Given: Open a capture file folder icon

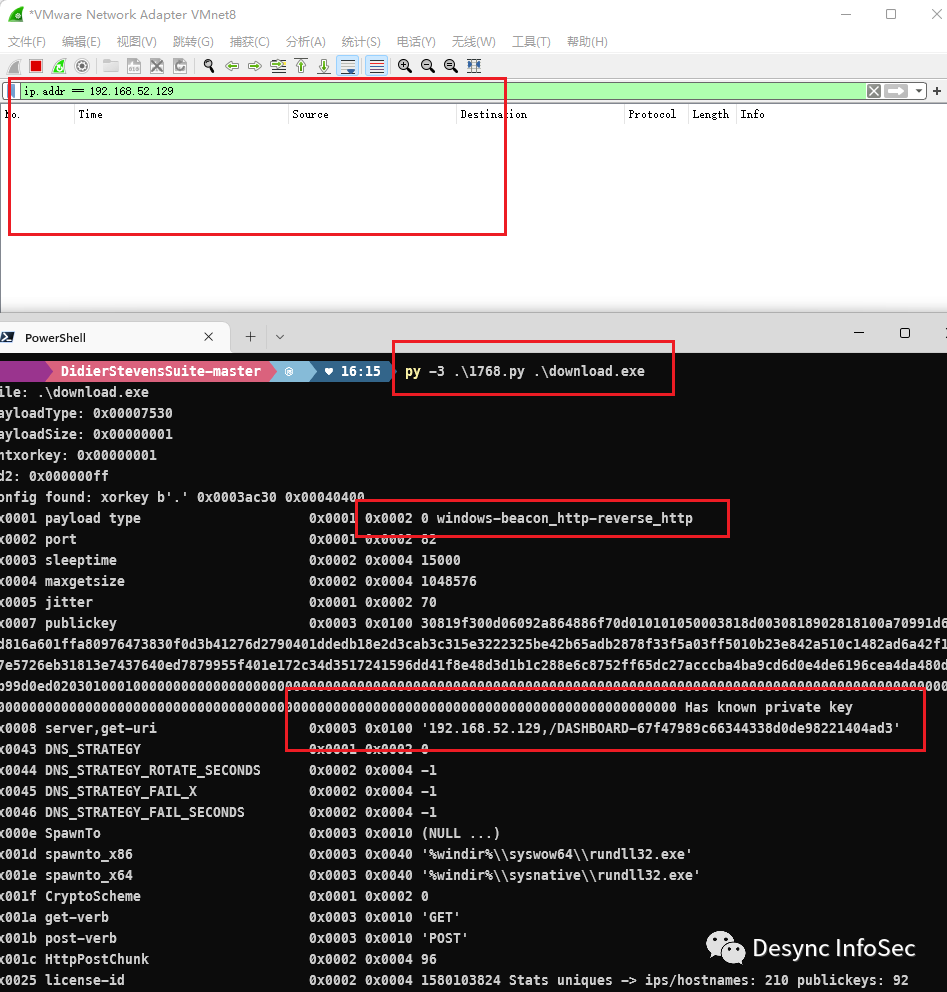Looking at the screenshot, I should pyautogui.click(x=111, y=66).
